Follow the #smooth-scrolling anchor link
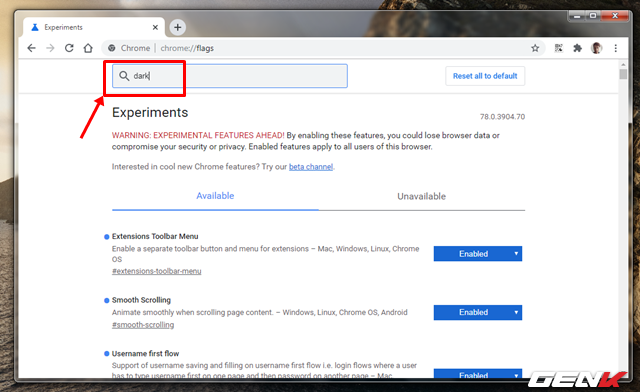 click(x=143, y=325)
